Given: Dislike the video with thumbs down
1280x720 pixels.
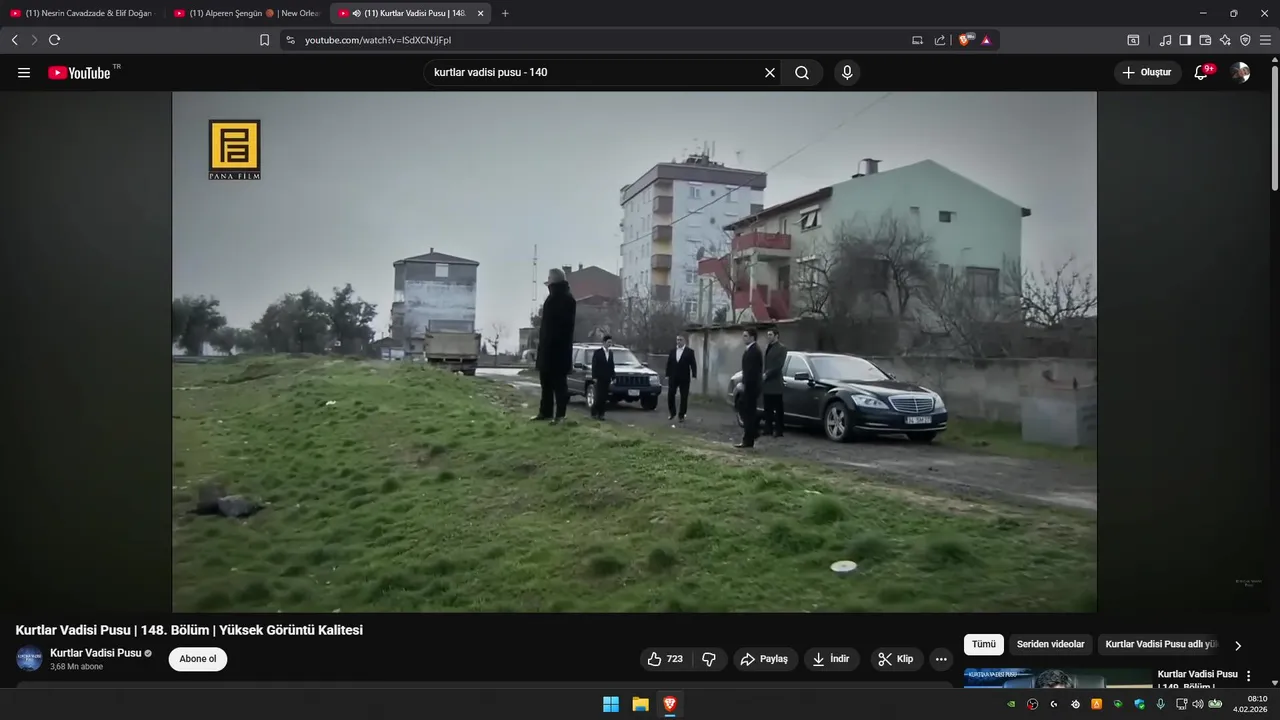Looking at the screenshot, I should (709, 659).
